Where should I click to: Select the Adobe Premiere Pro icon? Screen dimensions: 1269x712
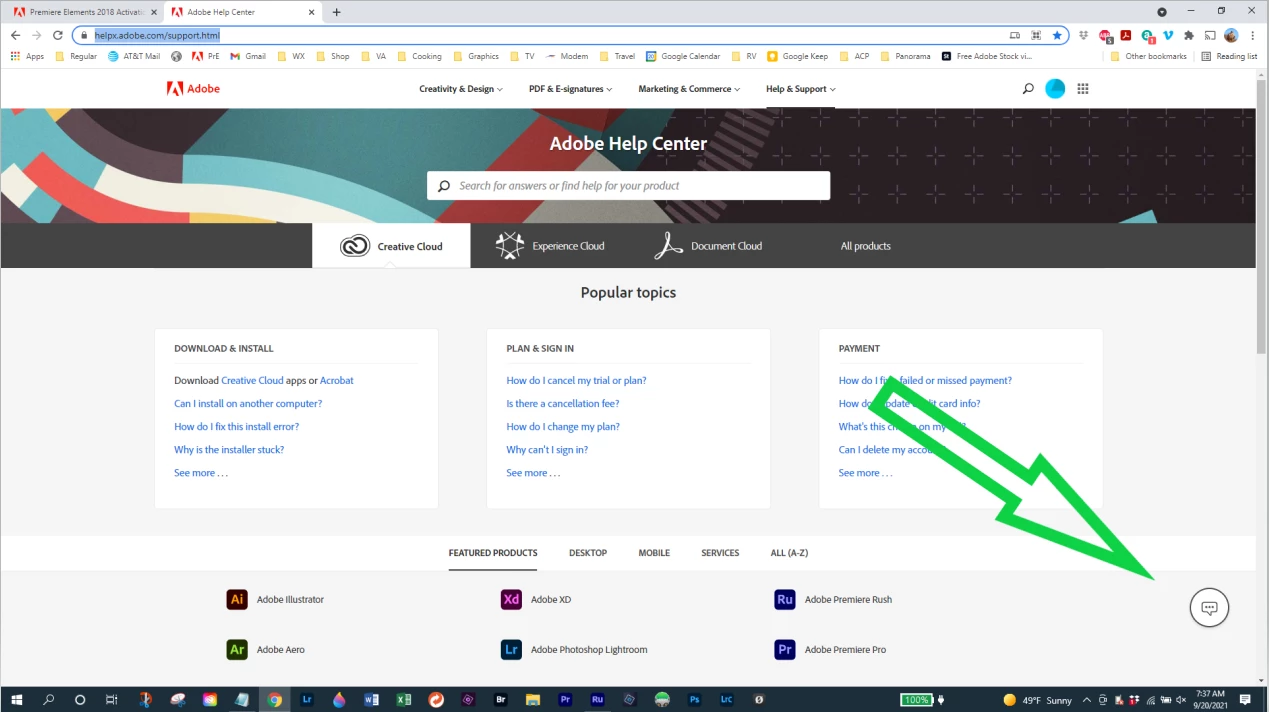click(785, 650)
